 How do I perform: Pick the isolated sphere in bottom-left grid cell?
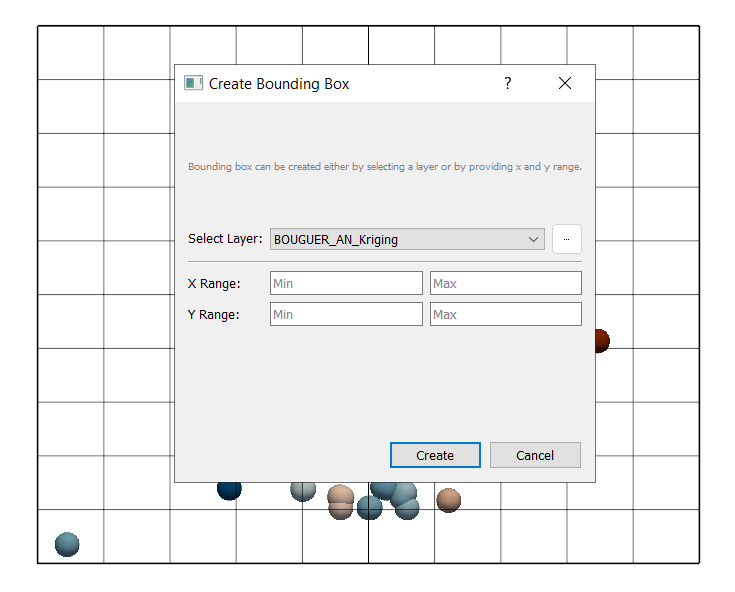(x=67, y=544)
